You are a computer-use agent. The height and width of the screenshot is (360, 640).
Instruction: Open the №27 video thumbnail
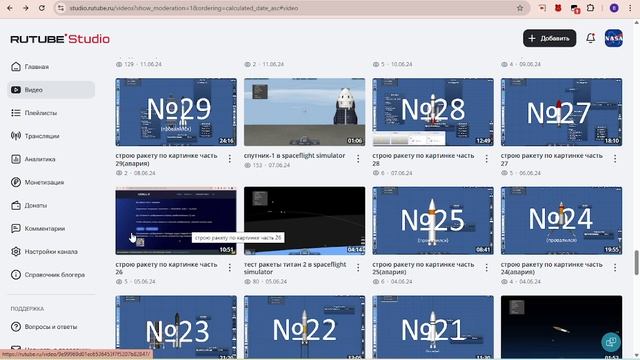pos(561,112)
